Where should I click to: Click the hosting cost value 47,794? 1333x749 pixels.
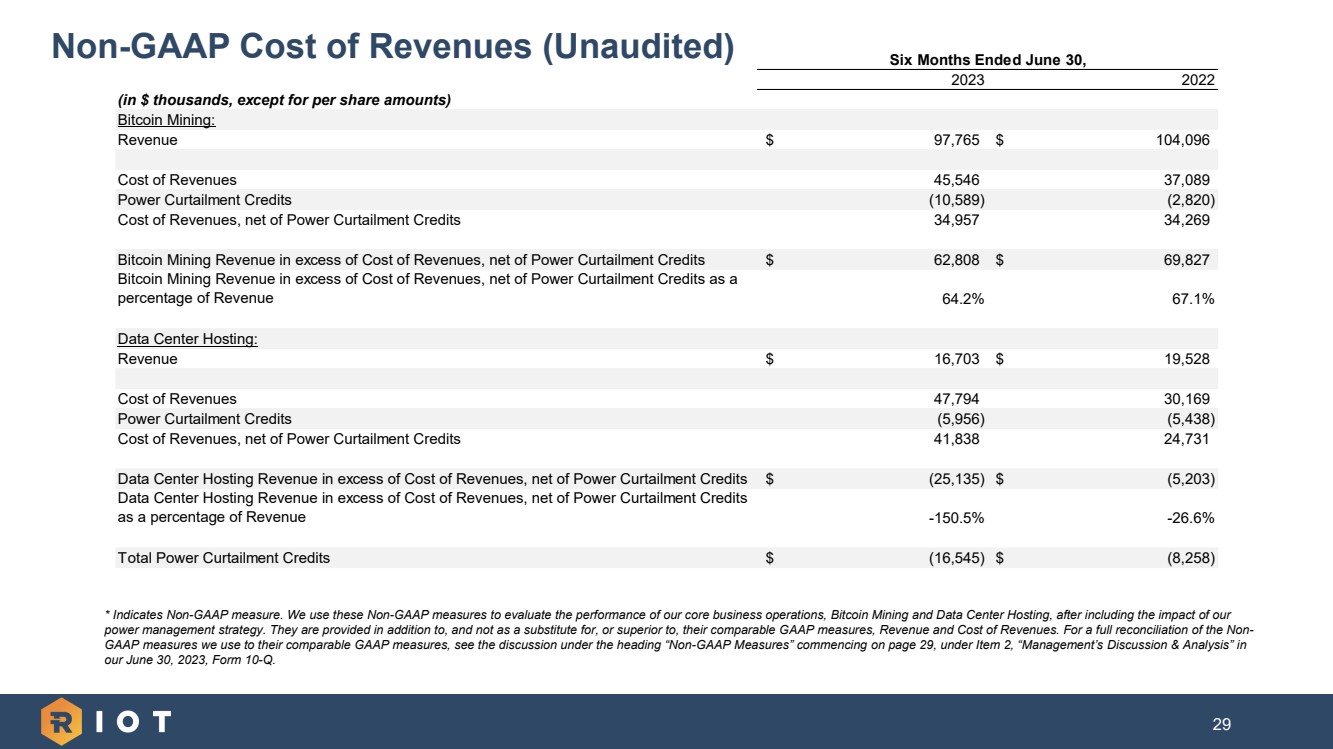(x=956, y=399)
